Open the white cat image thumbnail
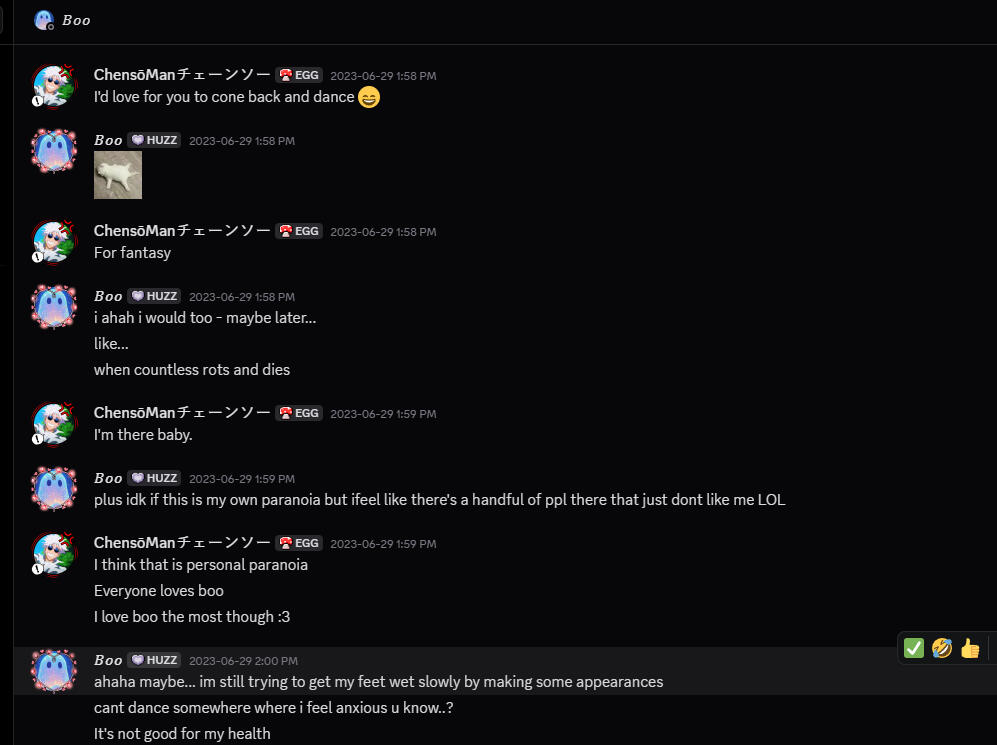The image size is (997, 745). tap(118, 175)
